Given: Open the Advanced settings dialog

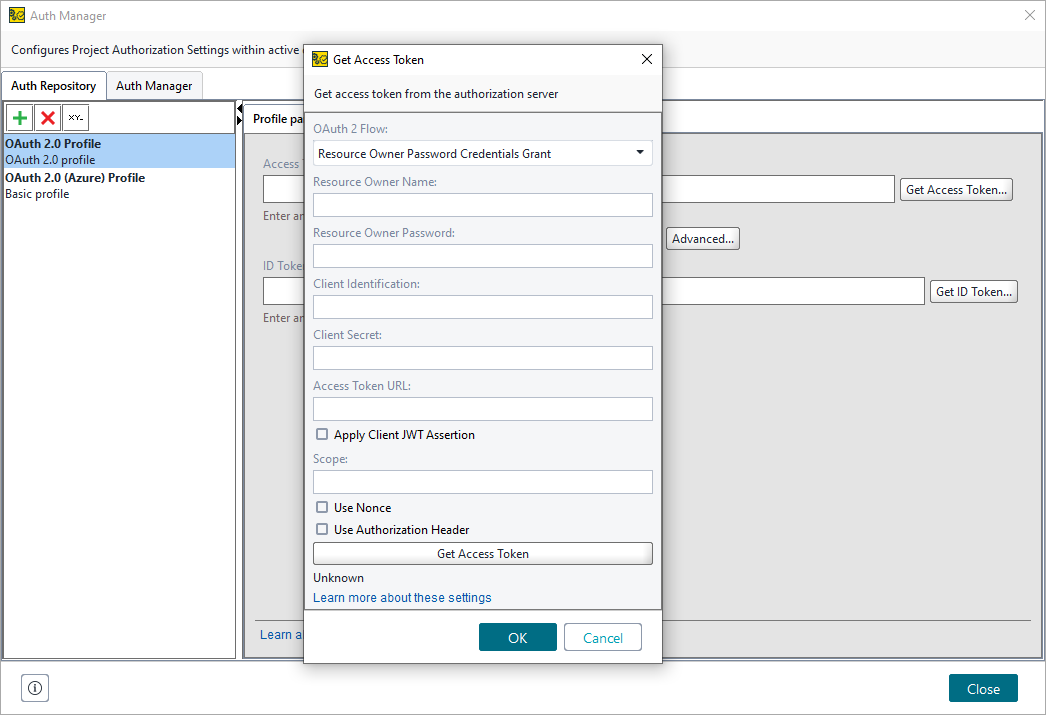Looking at the screenshot, I should 702,238.
